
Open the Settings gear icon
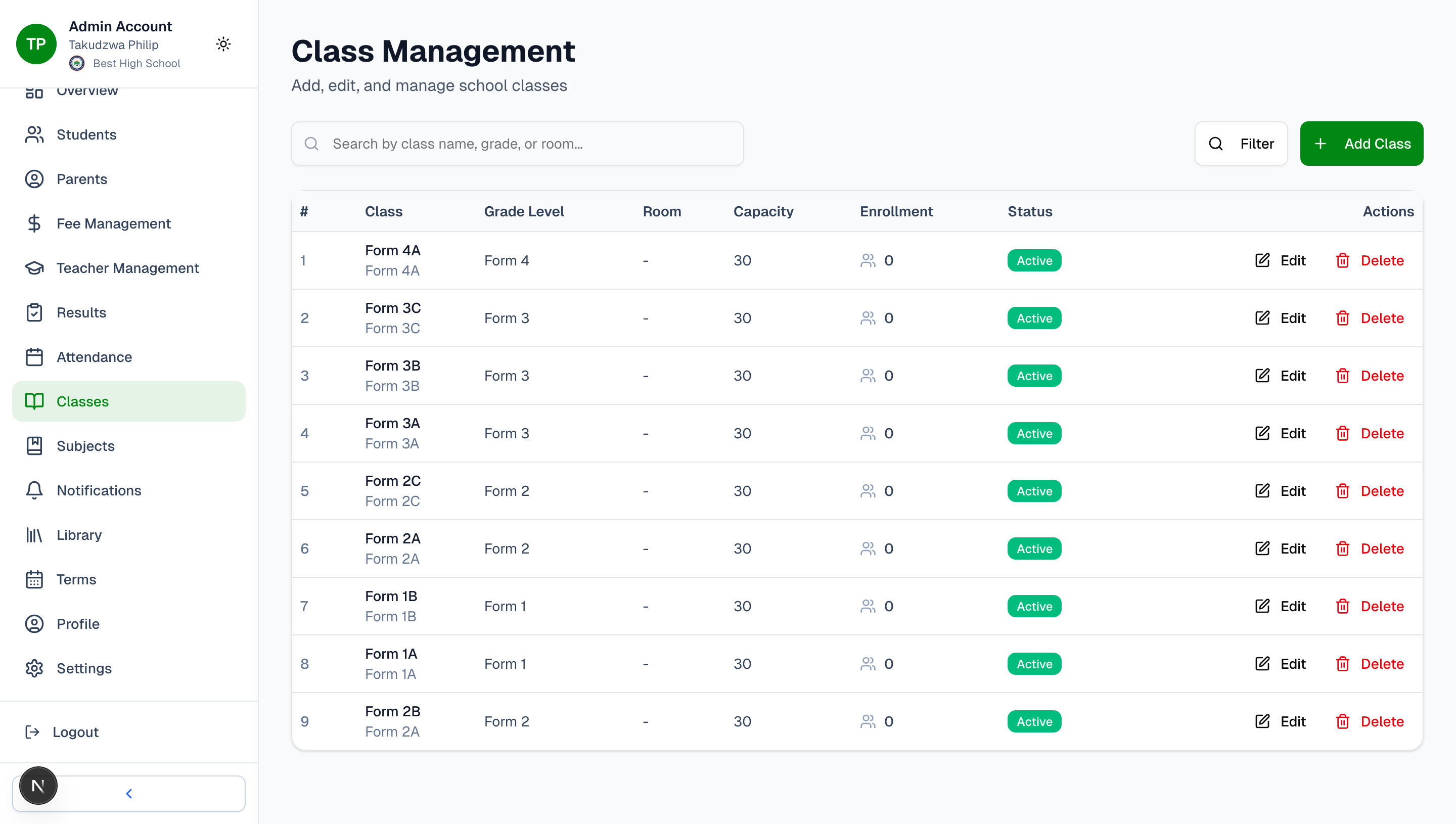coord(34,668)
